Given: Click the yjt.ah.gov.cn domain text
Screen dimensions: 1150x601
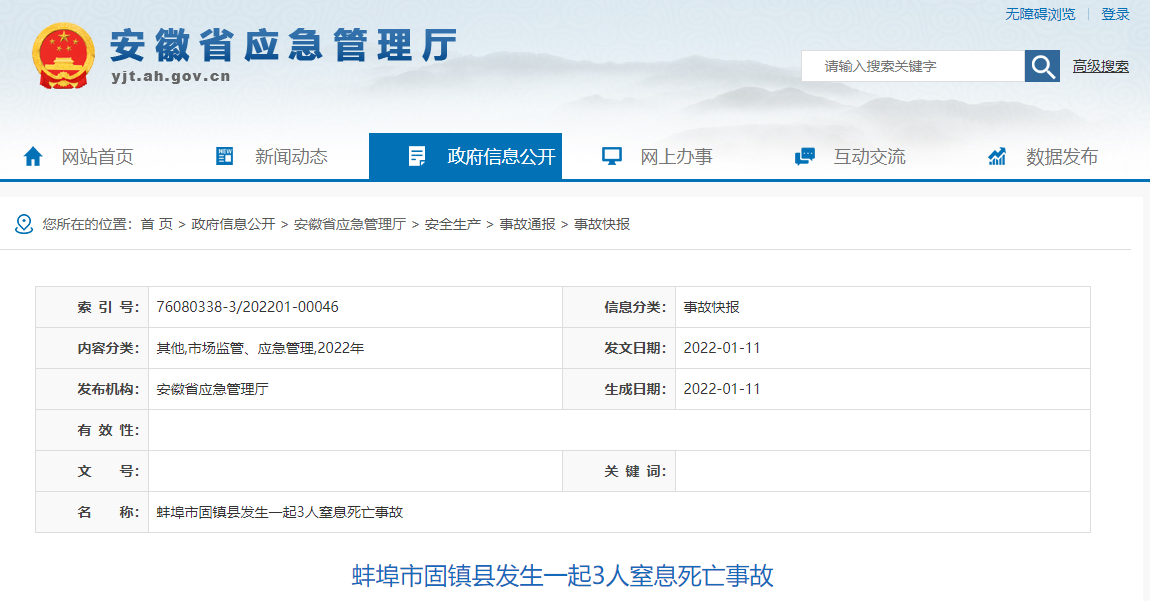Looking at the screenshot, I should click(171, 76).
